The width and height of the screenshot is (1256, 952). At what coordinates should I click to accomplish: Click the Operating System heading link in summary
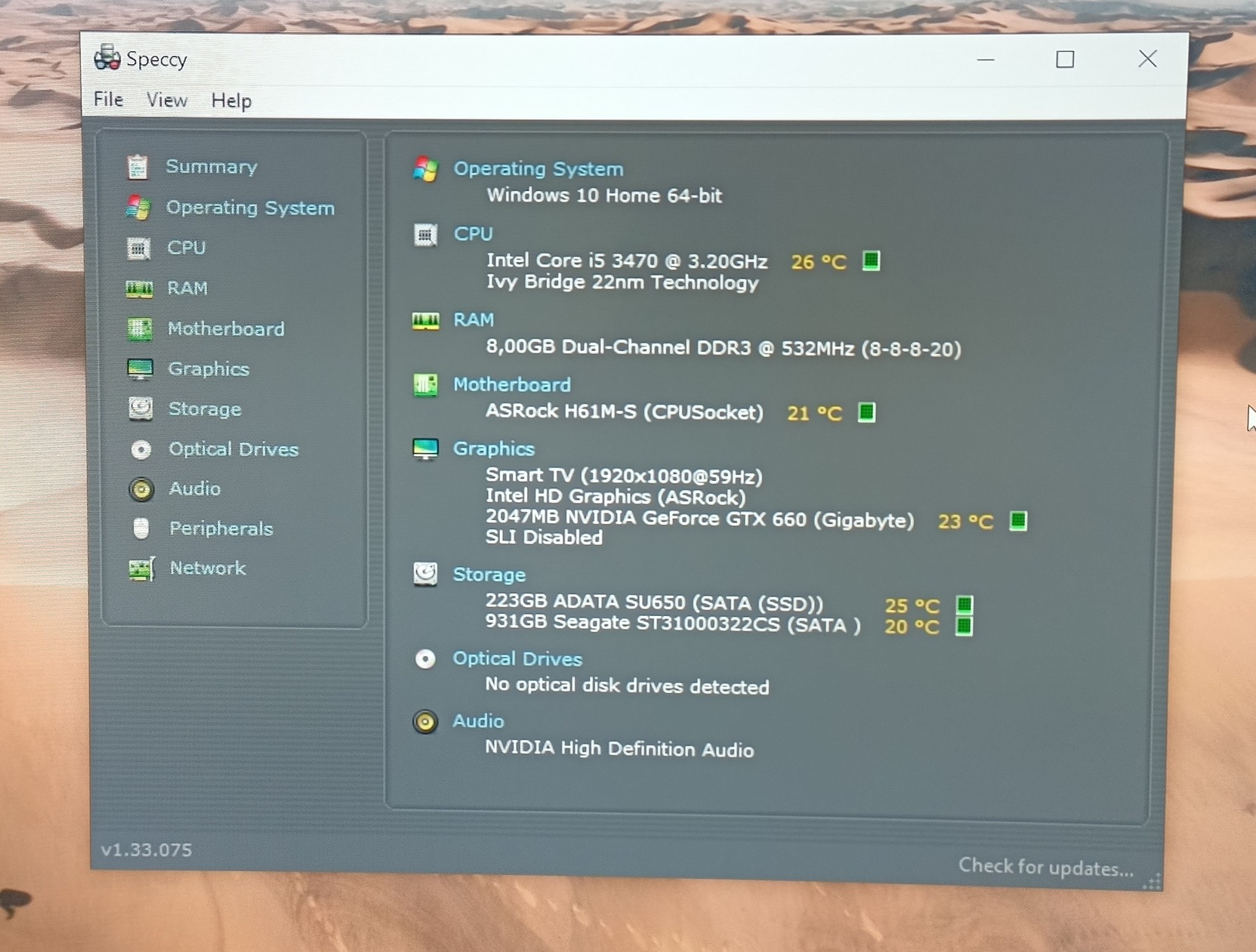coord(538,169)
